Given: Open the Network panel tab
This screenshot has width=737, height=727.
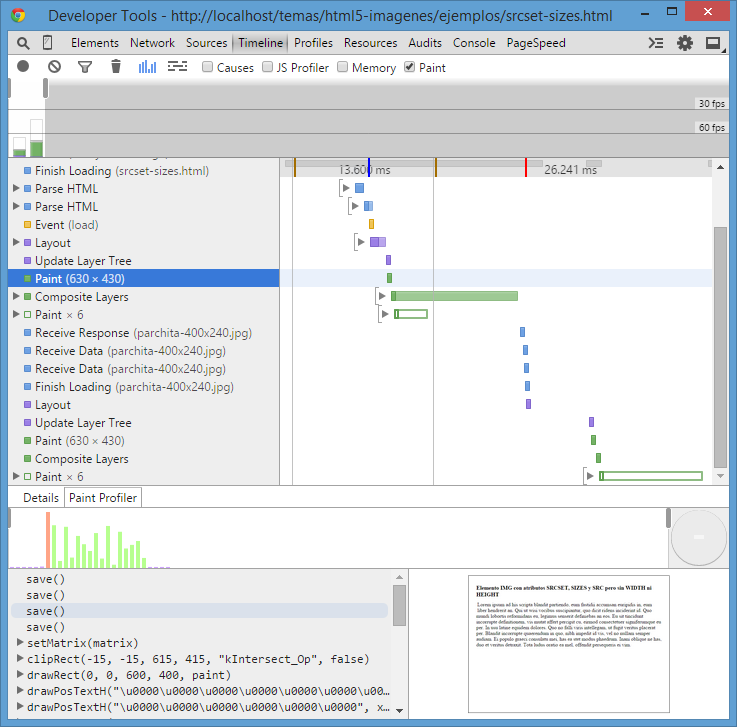Looking at the screenshot, I should 152,43.
